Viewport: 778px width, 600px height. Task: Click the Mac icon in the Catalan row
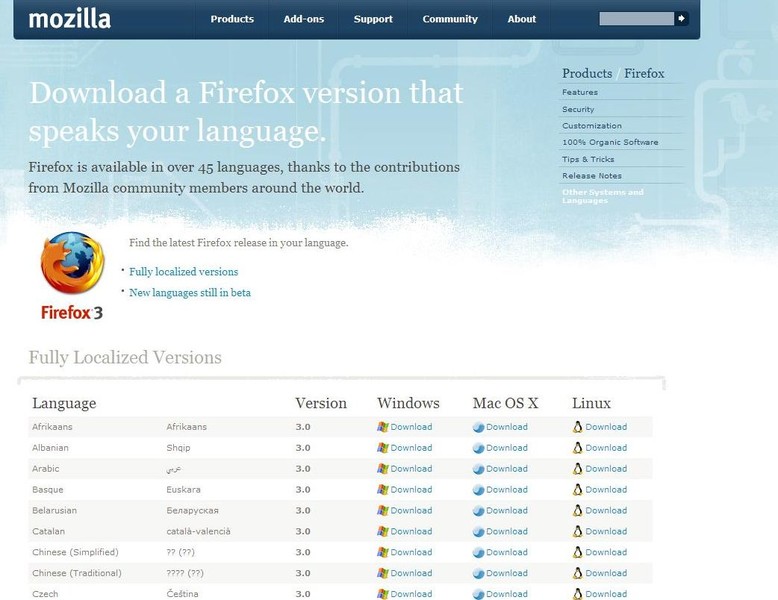(x=478, y=532)
